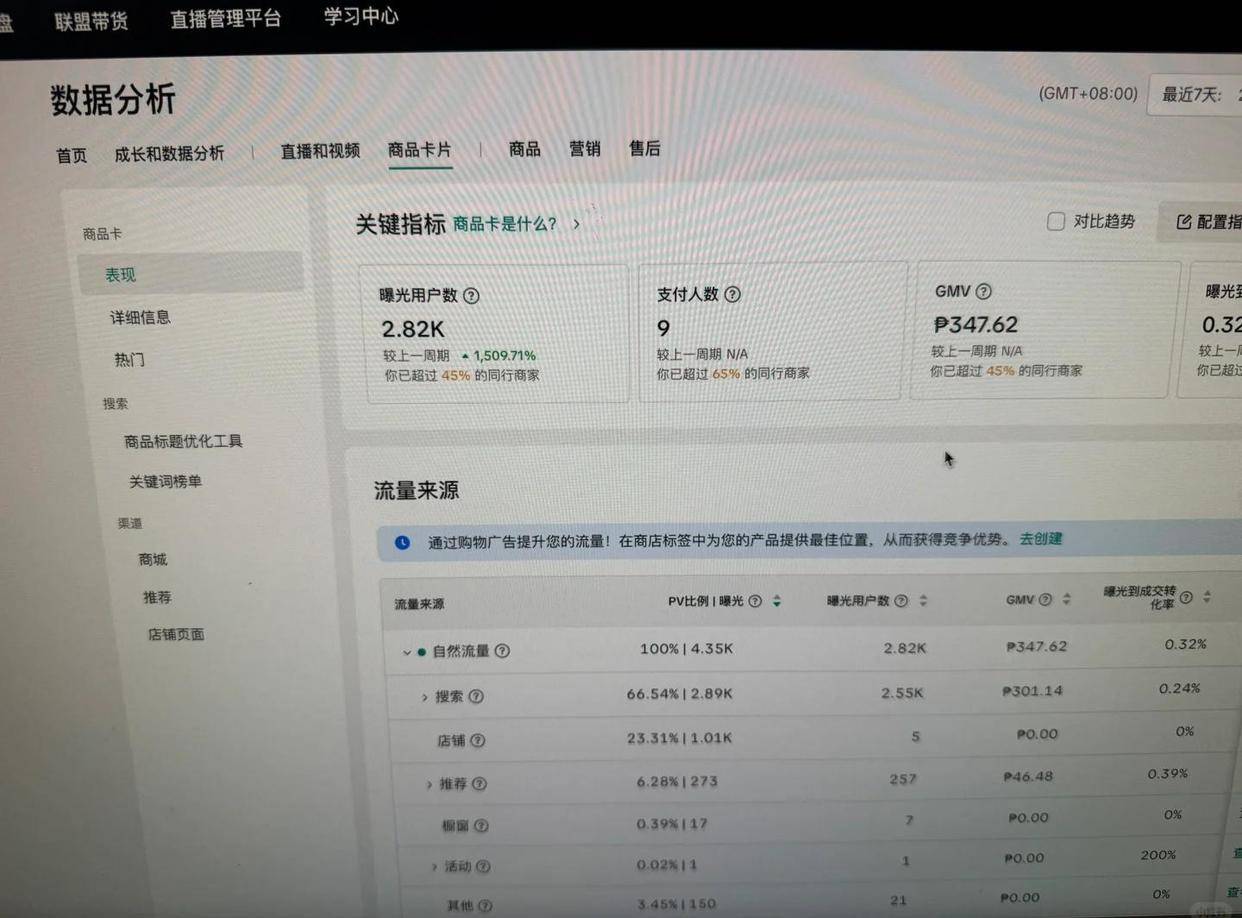Click the edit icon on 配置指标 button
This screenshot has width=1242, height=918.
pyautogui.click(x=1183, y=222)
